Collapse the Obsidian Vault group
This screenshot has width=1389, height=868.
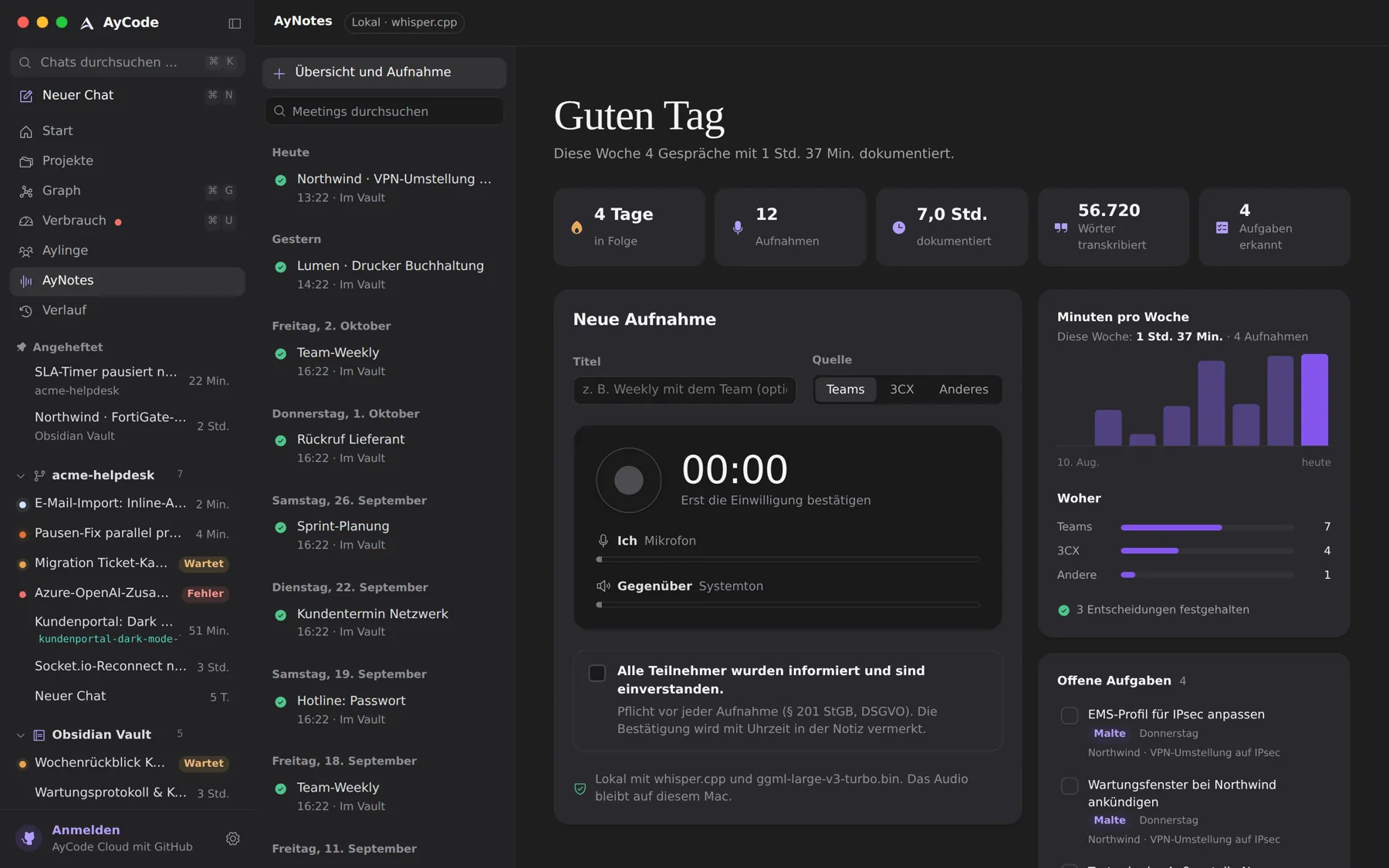21,735
